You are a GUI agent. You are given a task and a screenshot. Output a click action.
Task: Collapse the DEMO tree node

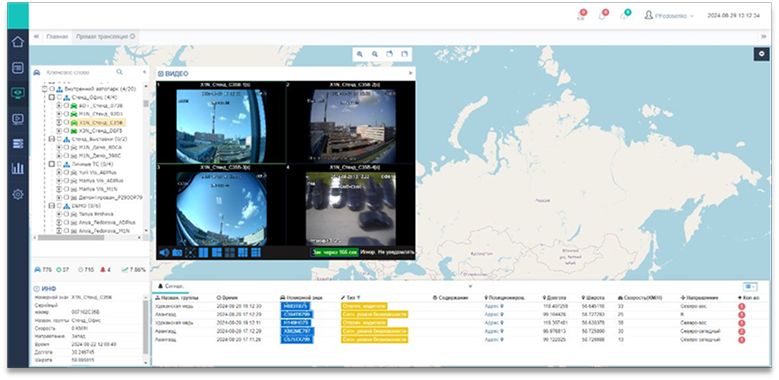[x=52, y=205]
